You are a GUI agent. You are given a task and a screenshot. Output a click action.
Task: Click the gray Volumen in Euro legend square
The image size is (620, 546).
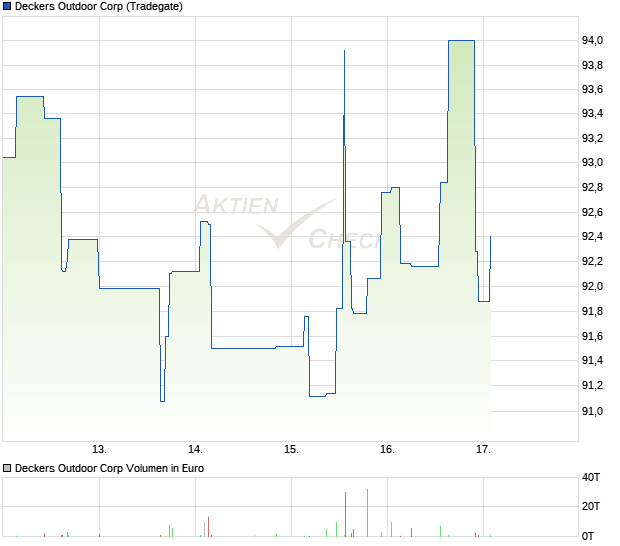(x=7, y=468)
